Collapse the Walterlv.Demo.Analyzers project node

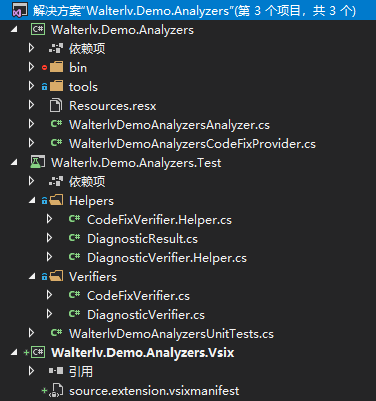click(14, 30)
